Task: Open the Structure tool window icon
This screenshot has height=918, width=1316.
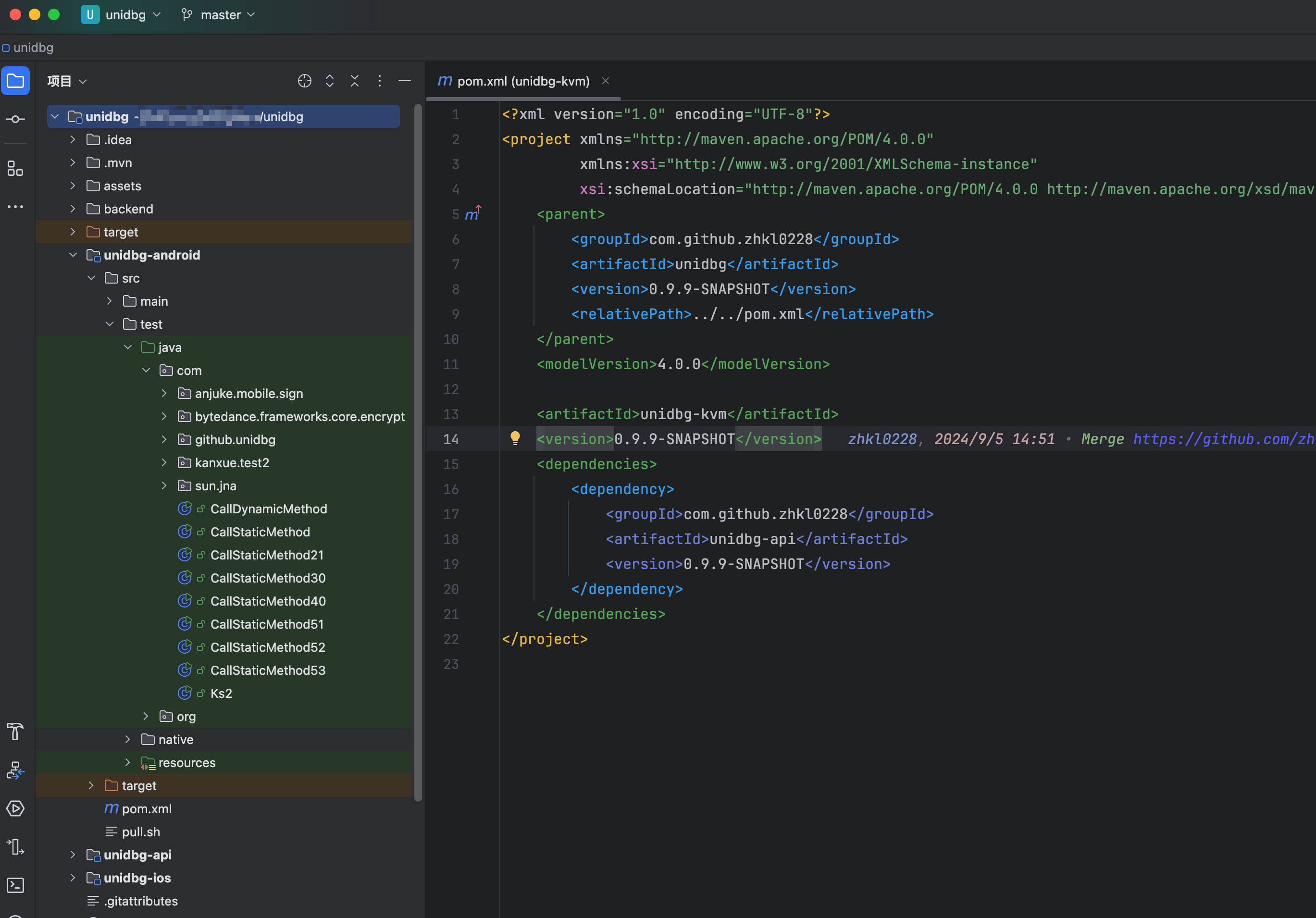Action: (x=15, y=169)
